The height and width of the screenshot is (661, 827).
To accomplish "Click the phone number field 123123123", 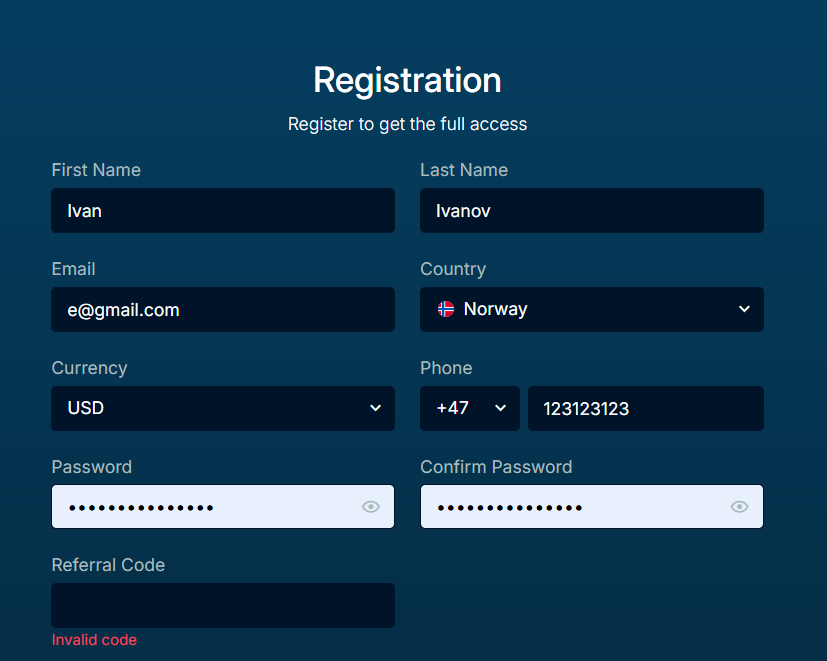I will click(x=645, y=408).
